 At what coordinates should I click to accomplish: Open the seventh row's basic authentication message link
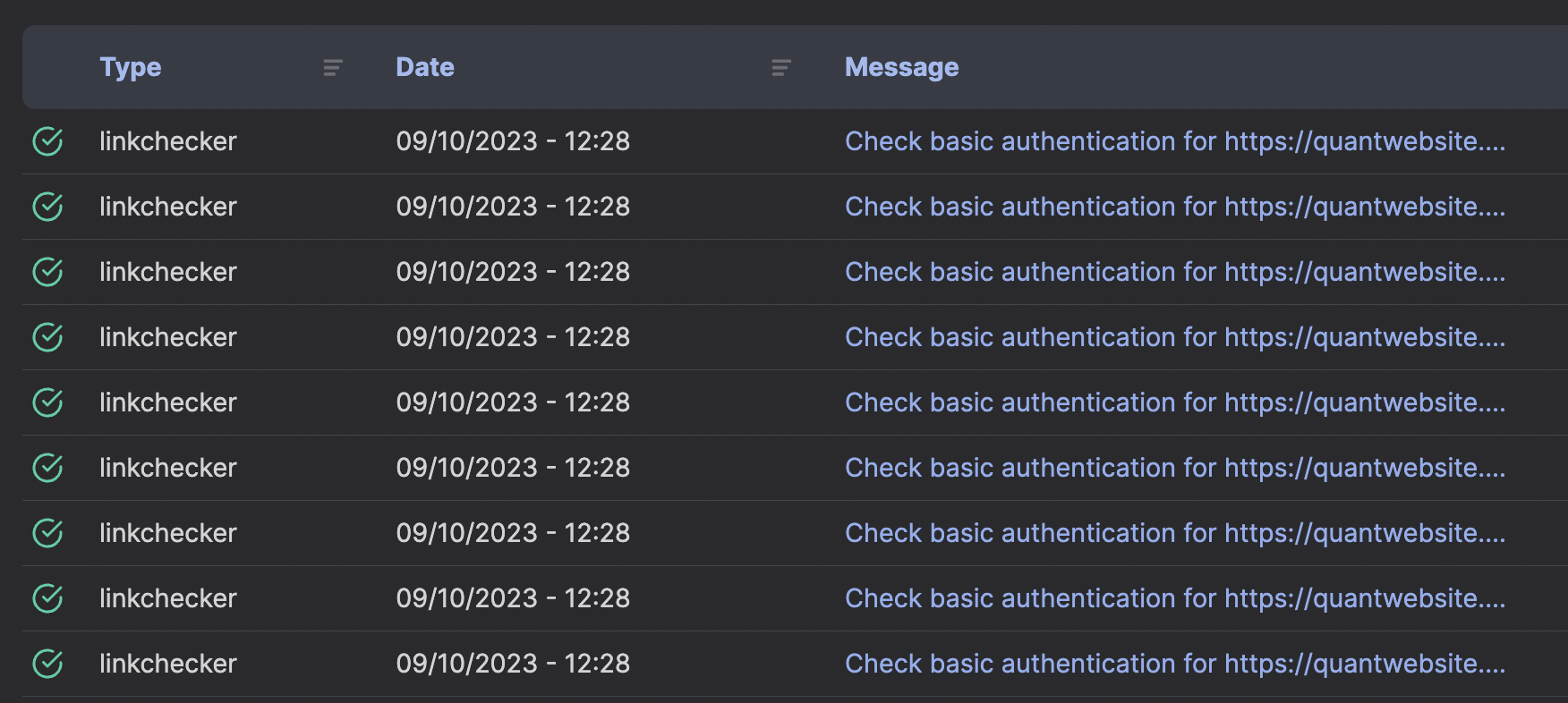pos(1174,533)
